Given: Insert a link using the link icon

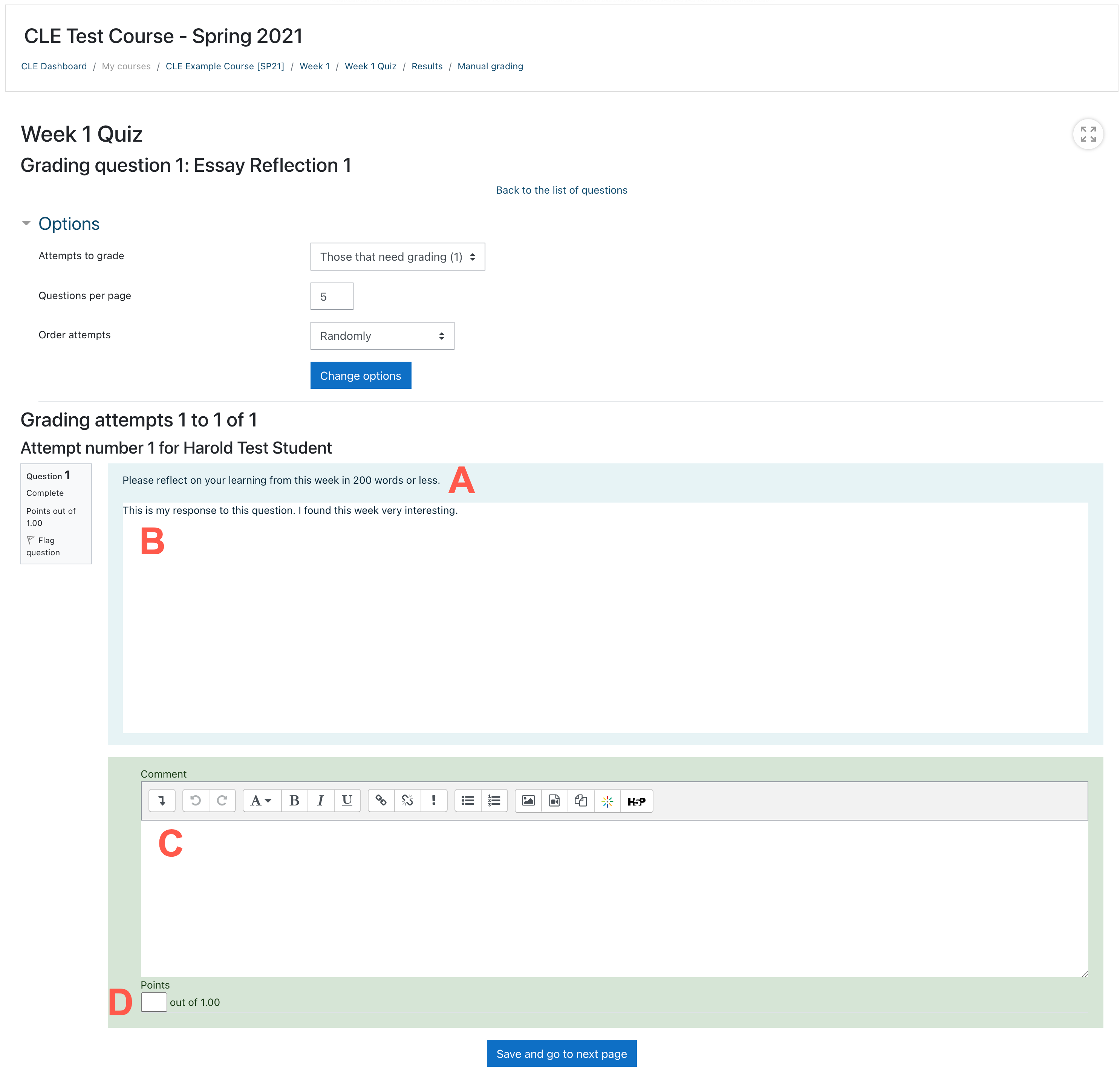Looking at the screenshot, I should coord(381,800).
